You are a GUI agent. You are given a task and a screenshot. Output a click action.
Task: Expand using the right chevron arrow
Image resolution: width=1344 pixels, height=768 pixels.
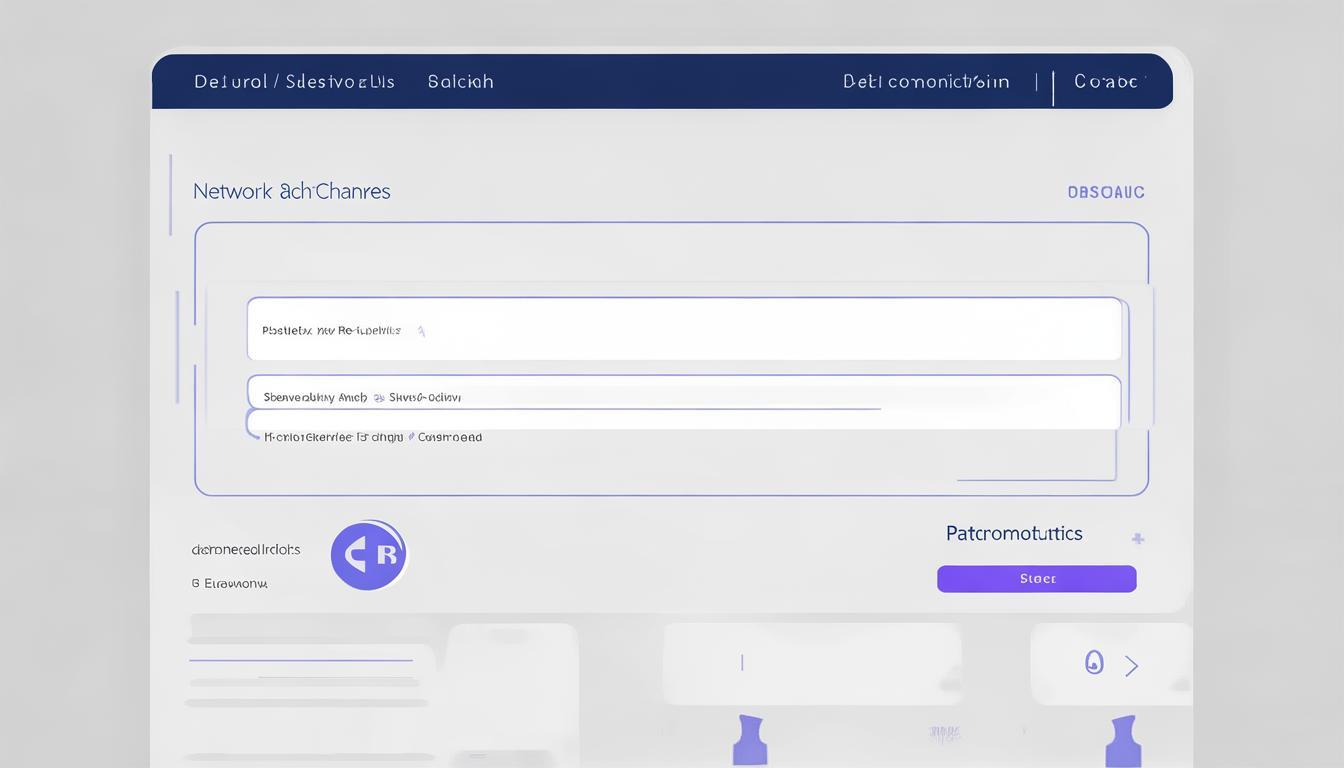[1132, 666]
